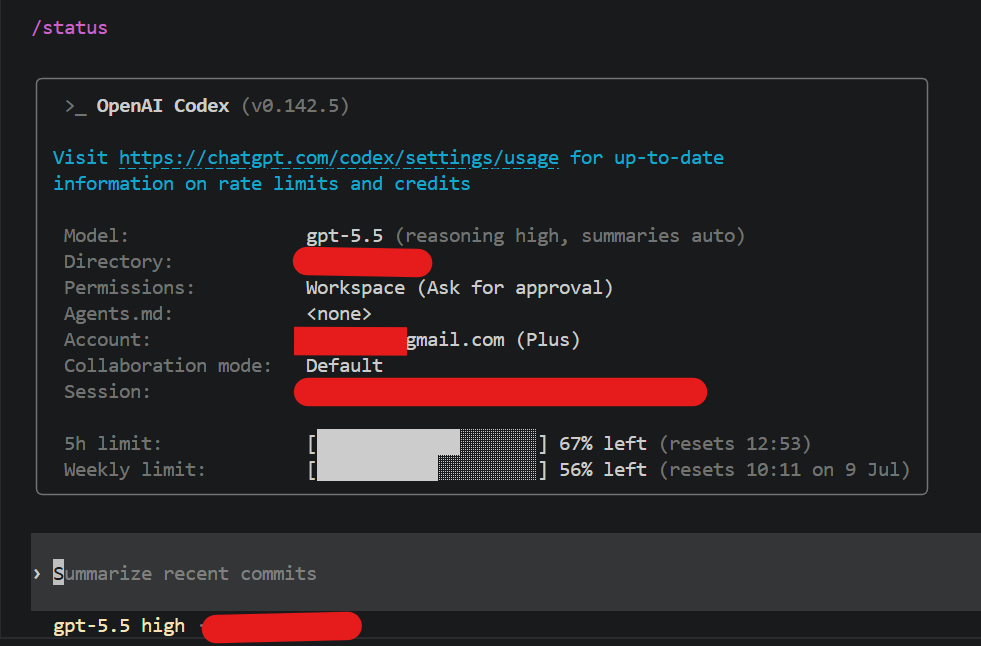Click the Summarize recent commits prompt input
The image size is (981, 646).
coord(506,573)
